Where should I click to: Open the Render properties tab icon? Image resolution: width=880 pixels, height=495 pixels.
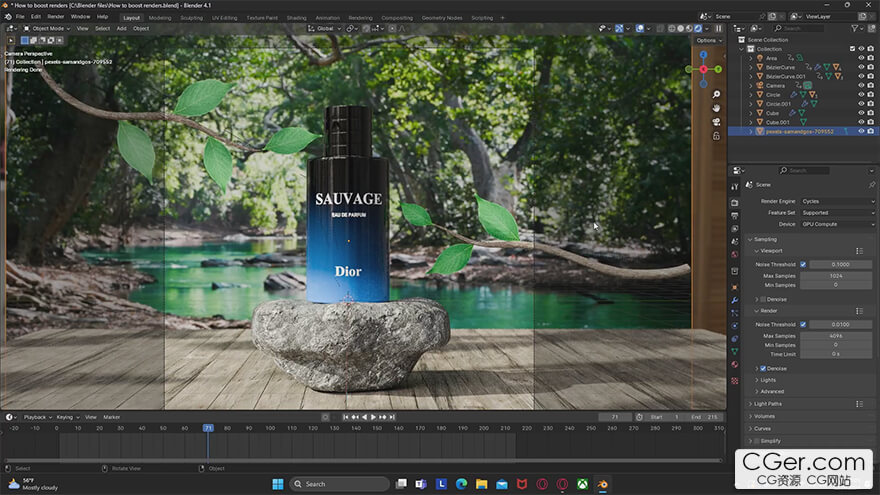pyautogui.click(x=735, y=203)
